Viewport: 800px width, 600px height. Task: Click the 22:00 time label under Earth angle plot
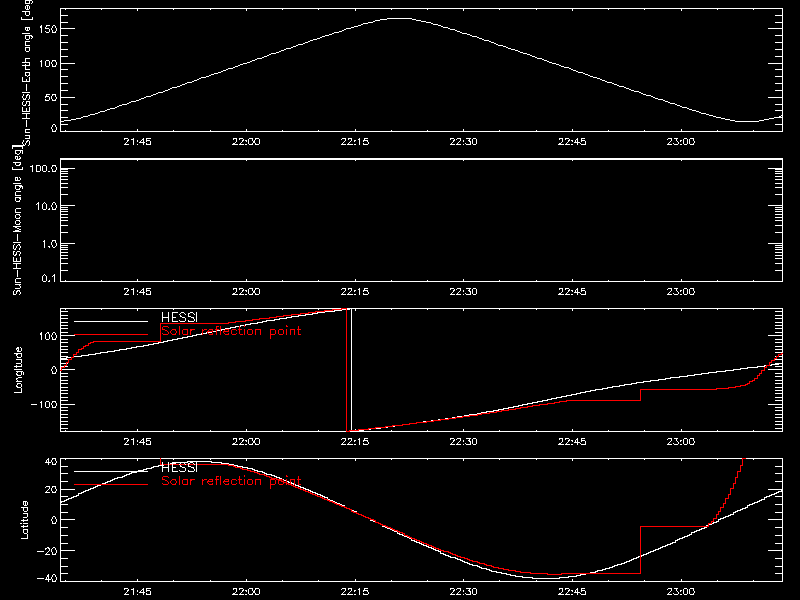point(246,142)
